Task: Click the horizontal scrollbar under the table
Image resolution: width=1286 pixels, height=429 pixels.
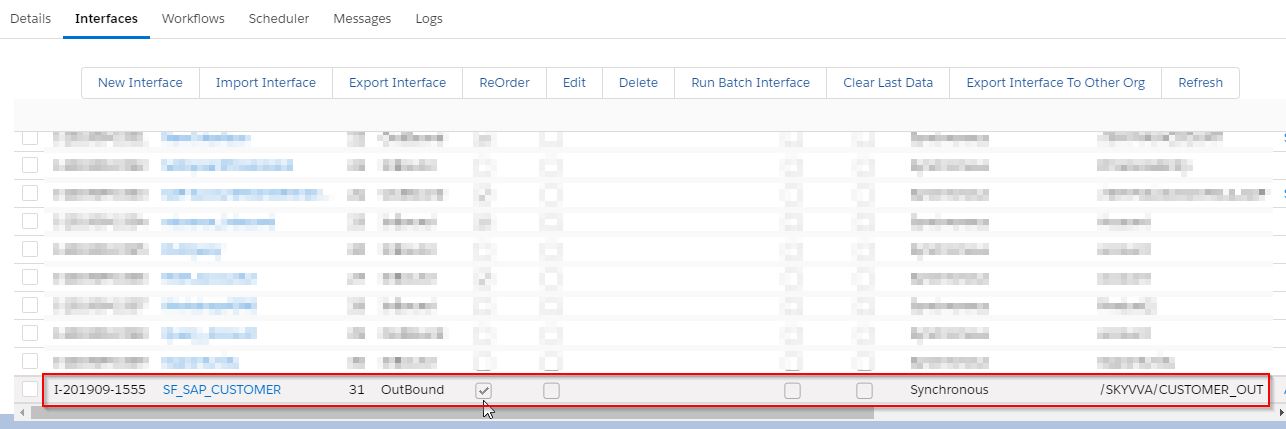Action: point(450,412)
